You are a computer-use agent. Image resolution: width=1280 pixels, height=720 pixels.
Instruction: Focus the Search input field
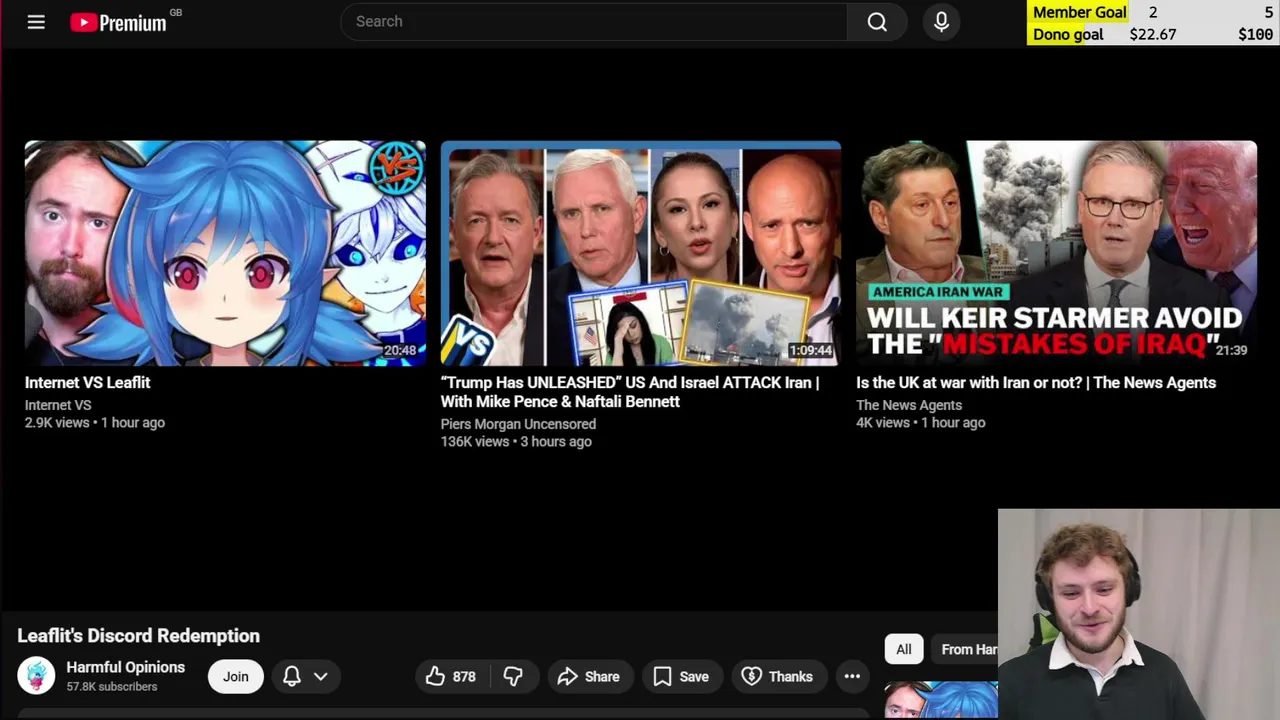pyautogui.click(x=594, y=22)
